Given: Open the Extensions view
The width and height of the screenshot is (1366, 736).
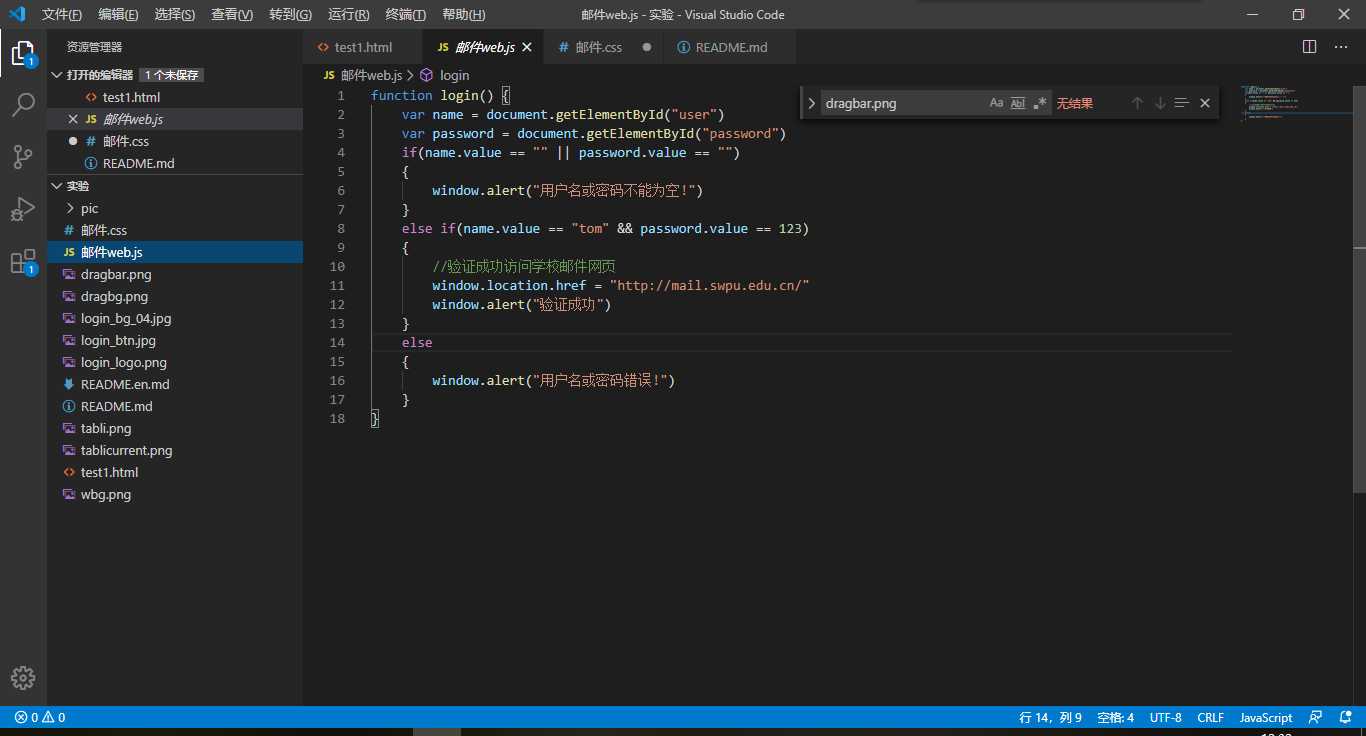Looking at the screenshot, I should pyautogui.click(x=23, y=262).
